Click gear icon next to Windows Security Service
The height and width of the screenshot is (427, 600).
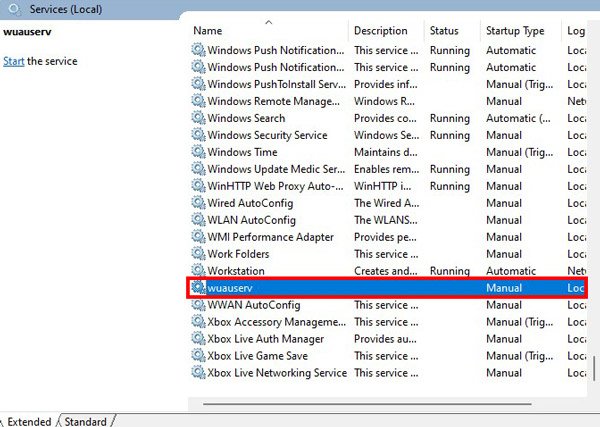pyautogui.click(x=198, y=135)
